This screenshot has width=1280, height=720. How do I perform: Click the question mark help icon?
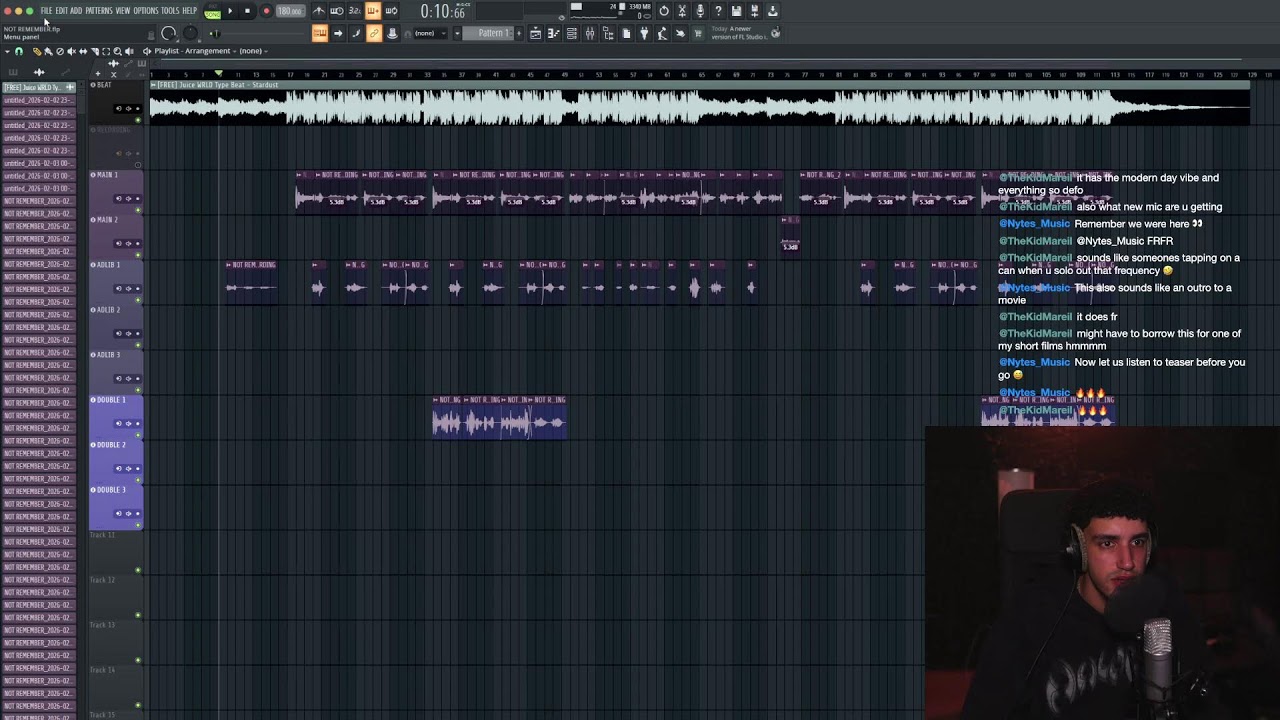coord(718,11)
